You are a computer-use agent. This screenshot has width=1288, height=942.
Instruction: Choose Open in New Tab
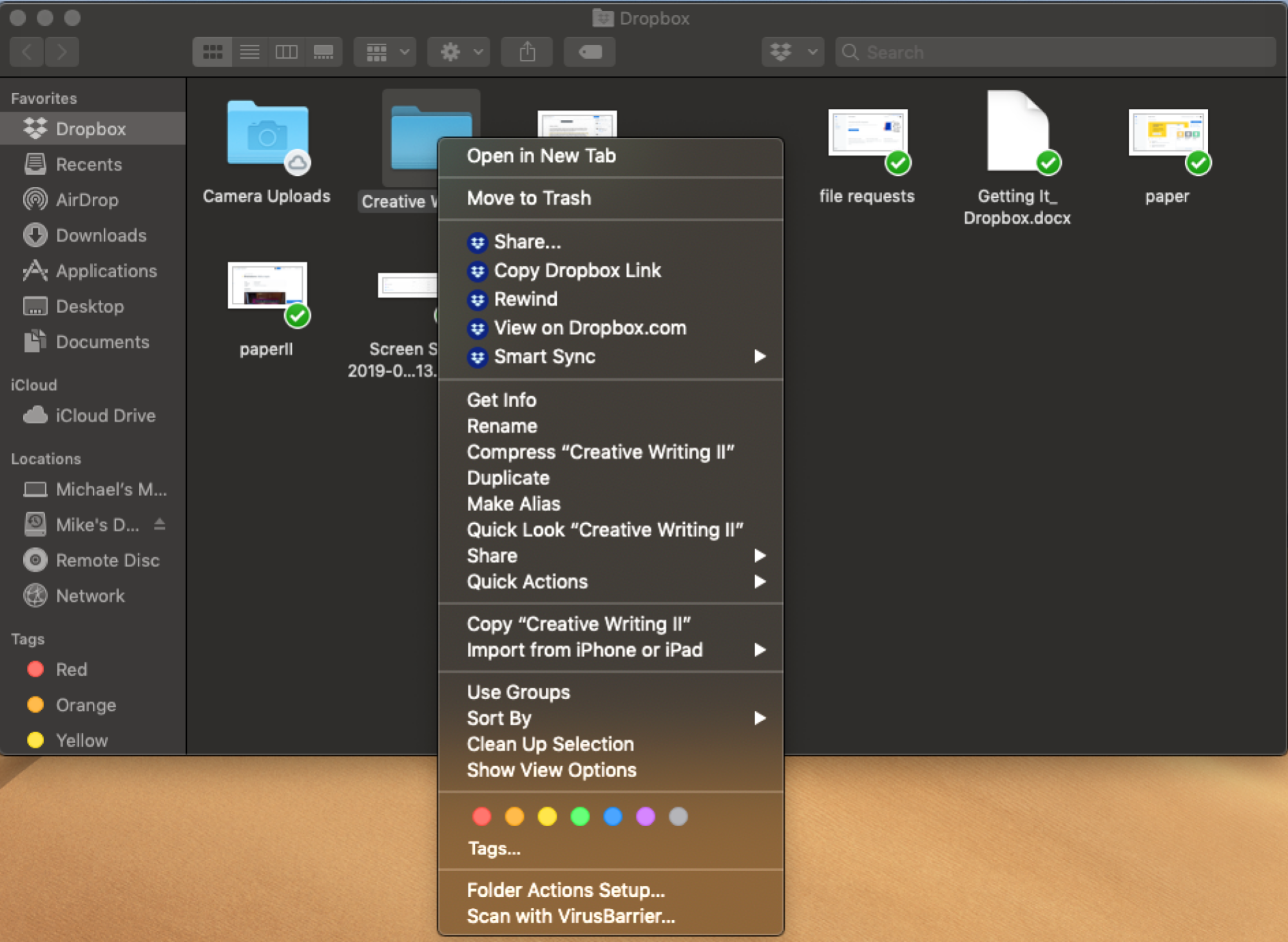pyautogui.click(x=611, y=156)
